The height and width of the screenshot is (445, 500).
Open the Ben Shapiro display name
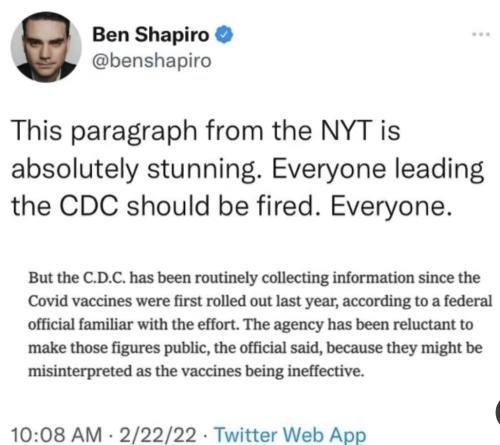[x=151, y=34]
